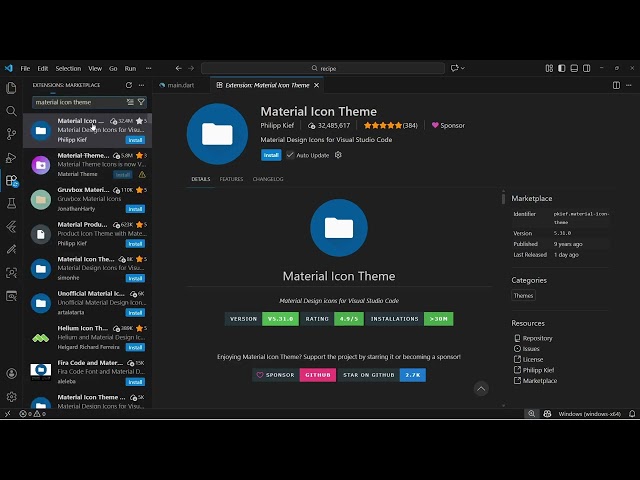Click the Sponsor GitHub badge
The width and height of the screenshot is (640, 480).
[294, 375]
